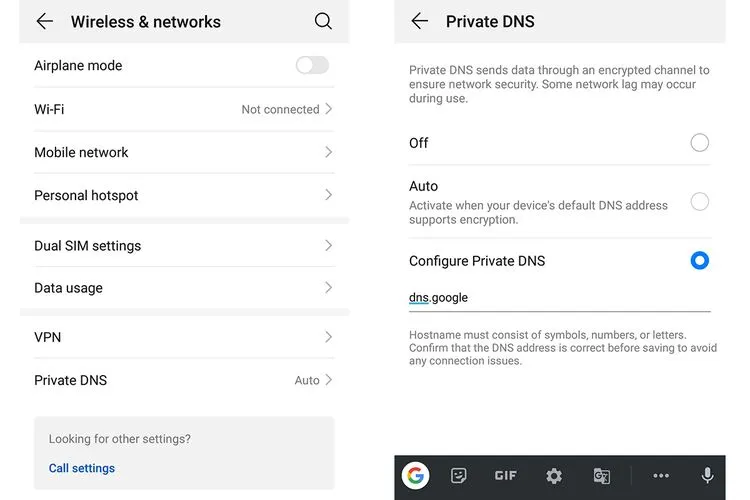Tap the 'Off' option label
750x500 pixels.
click(419, 143)
